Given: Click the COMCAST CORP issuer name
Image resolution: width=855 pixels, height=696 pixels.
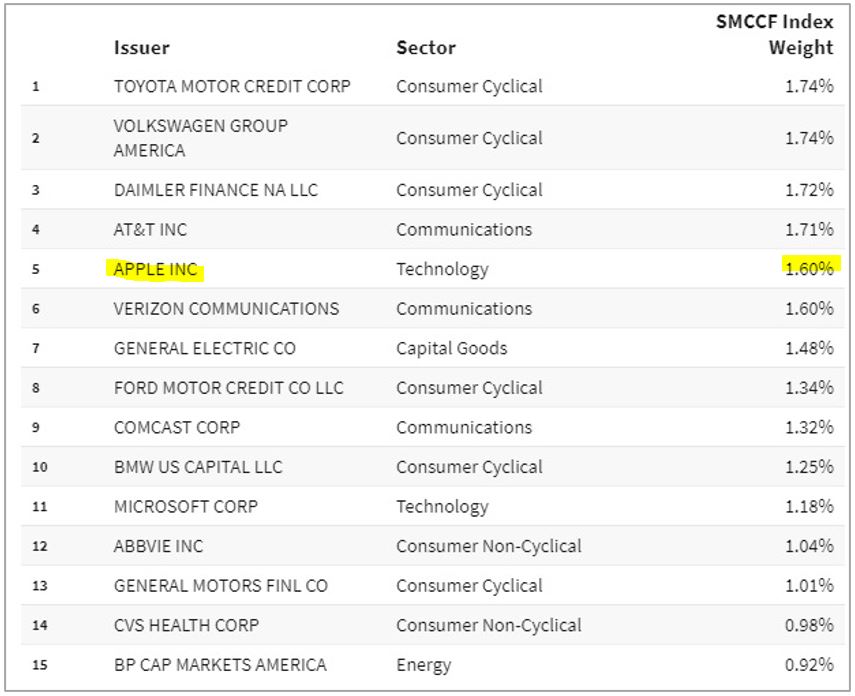Looking at the screenshot, I should pos(177,427).
